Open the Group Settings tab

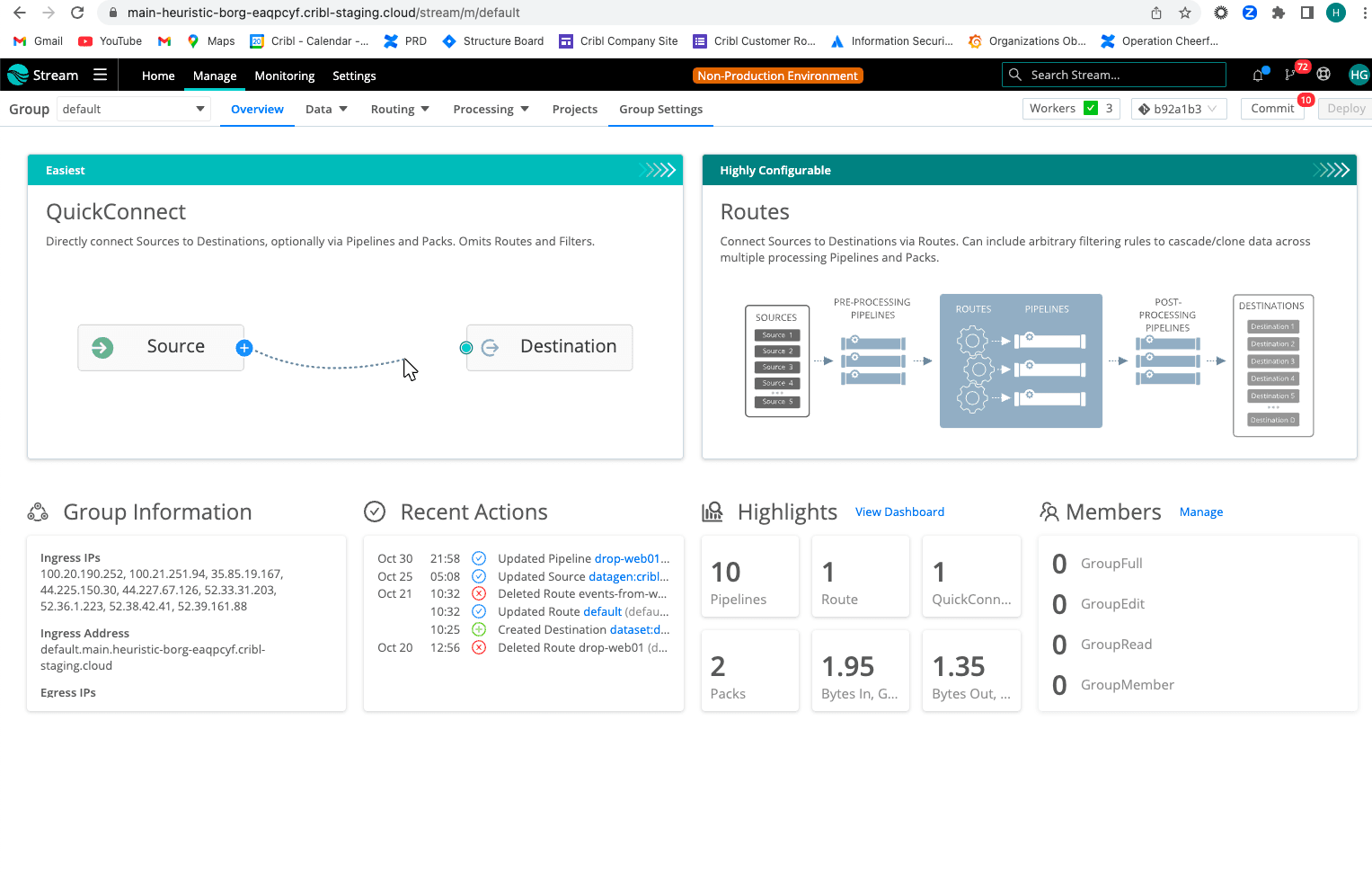(x=660, y=109)
